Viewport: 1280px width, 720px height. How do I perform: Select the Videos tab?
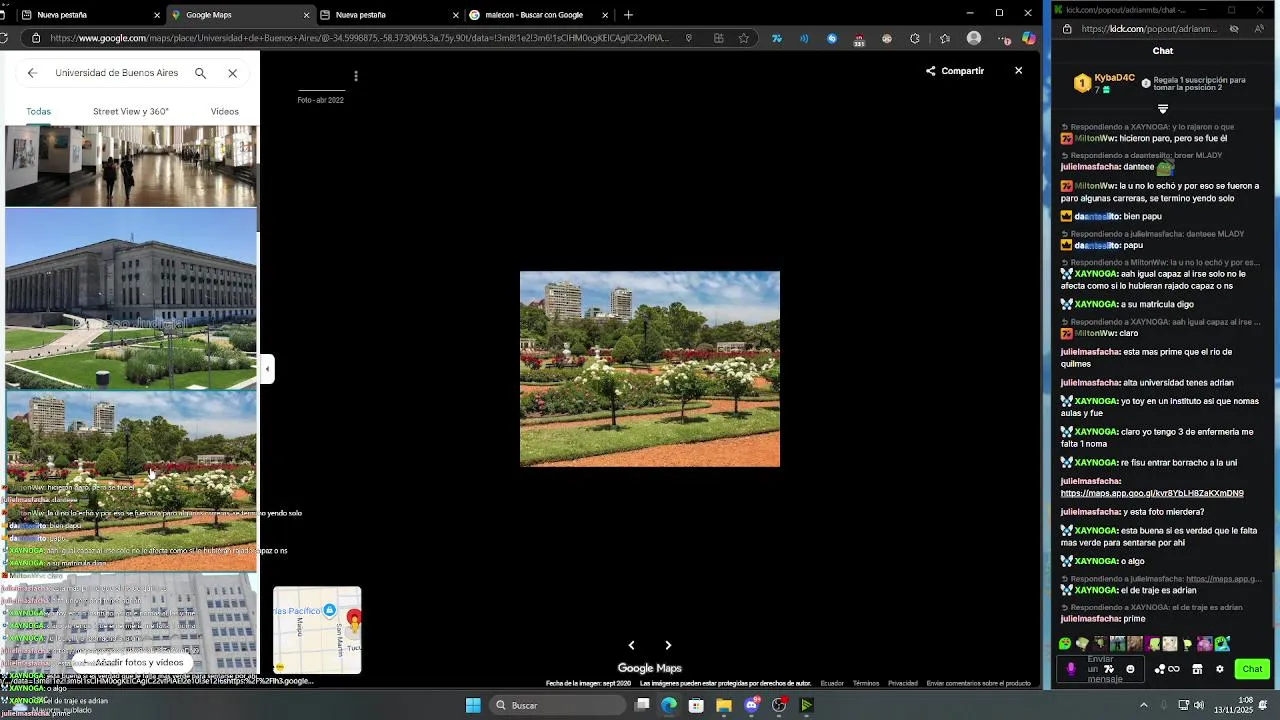[x=225, y=112]
